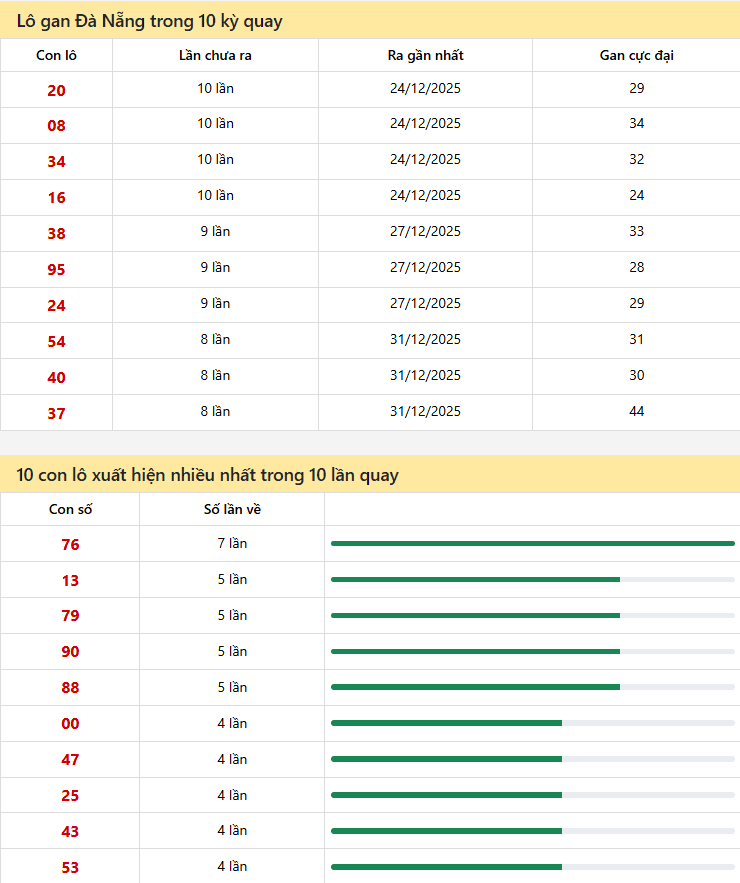Click the "Lô gan Đà Nẵng" section title

click(x=150, y=20)
